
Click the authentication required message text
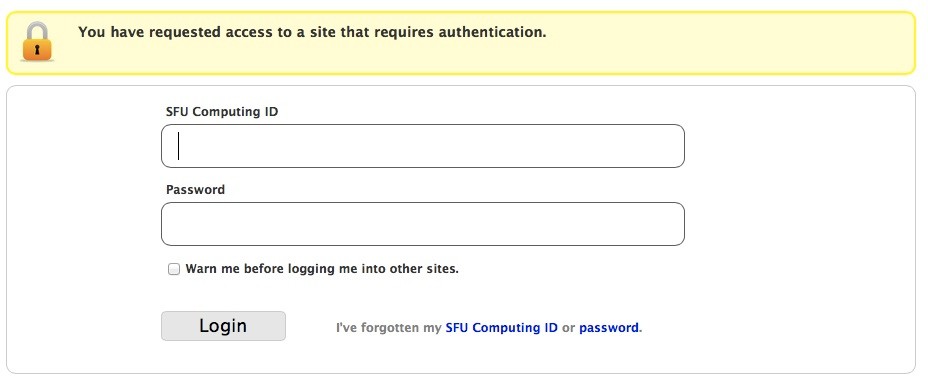click(x=312, y=32)
